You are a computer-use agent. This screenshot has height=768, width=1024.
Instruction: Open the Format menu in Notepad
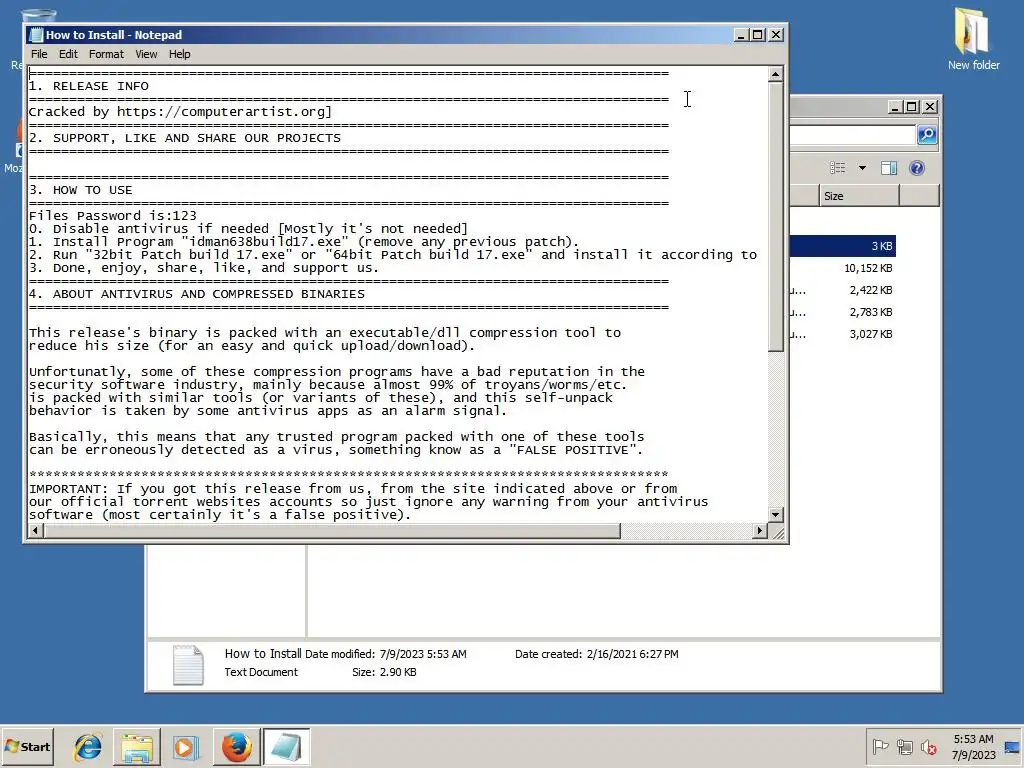[106, 54]
